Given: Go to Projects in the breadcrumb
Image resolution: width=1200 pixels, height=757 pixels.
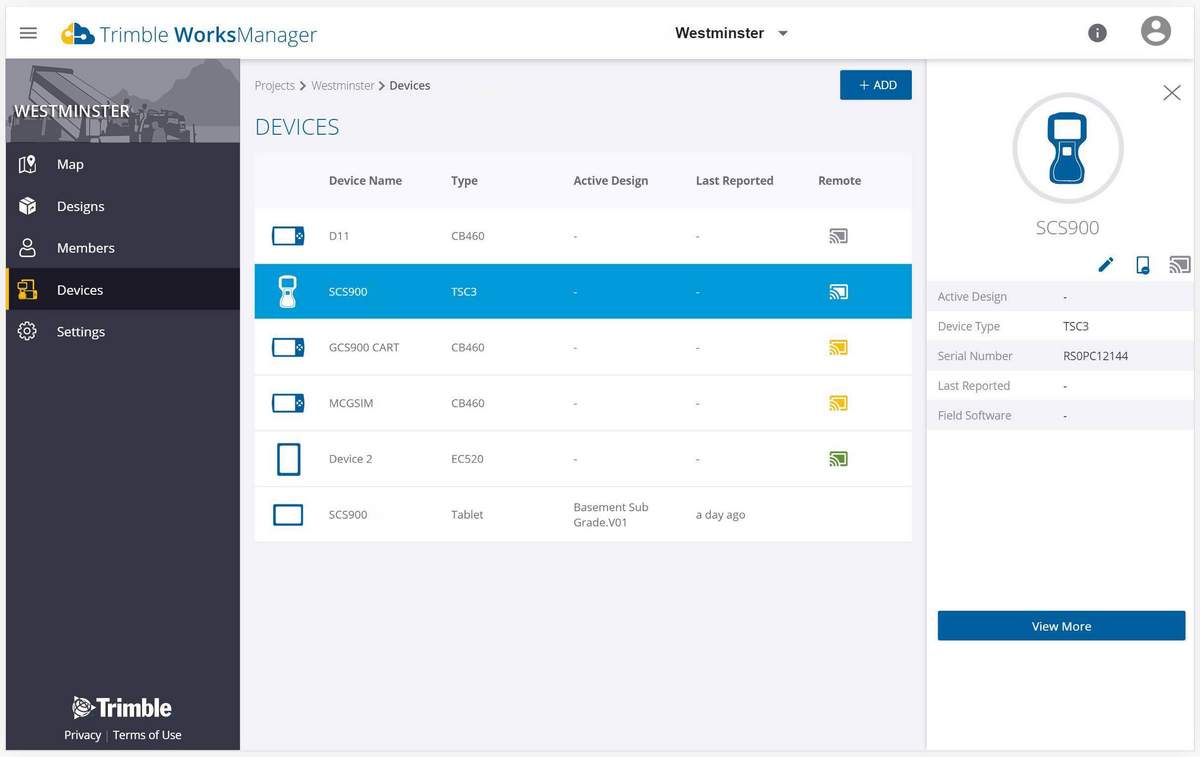Looking at the screenshot, I should (x=274, y=85).
